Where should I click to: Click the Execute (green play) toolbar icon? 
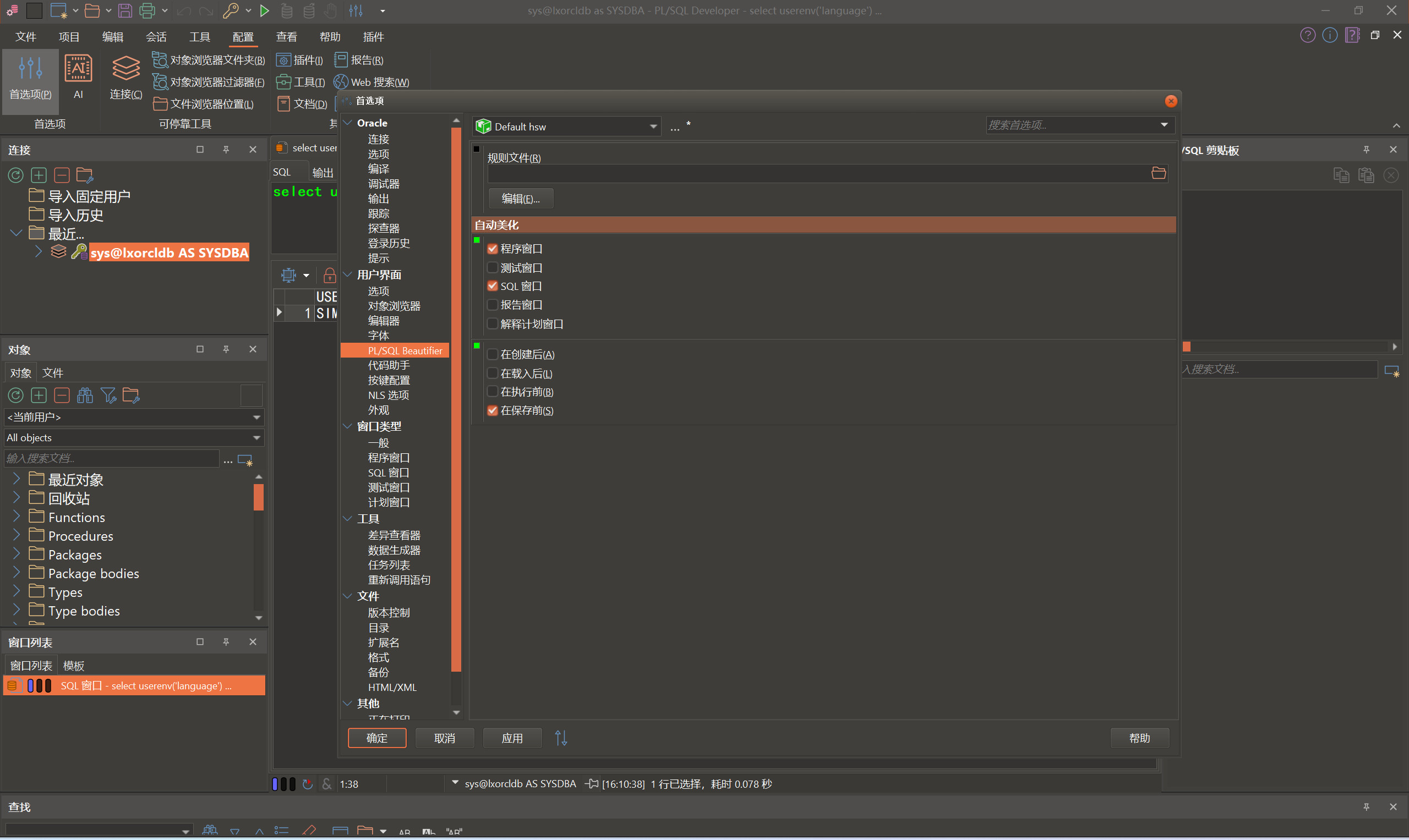coord(264,11)
